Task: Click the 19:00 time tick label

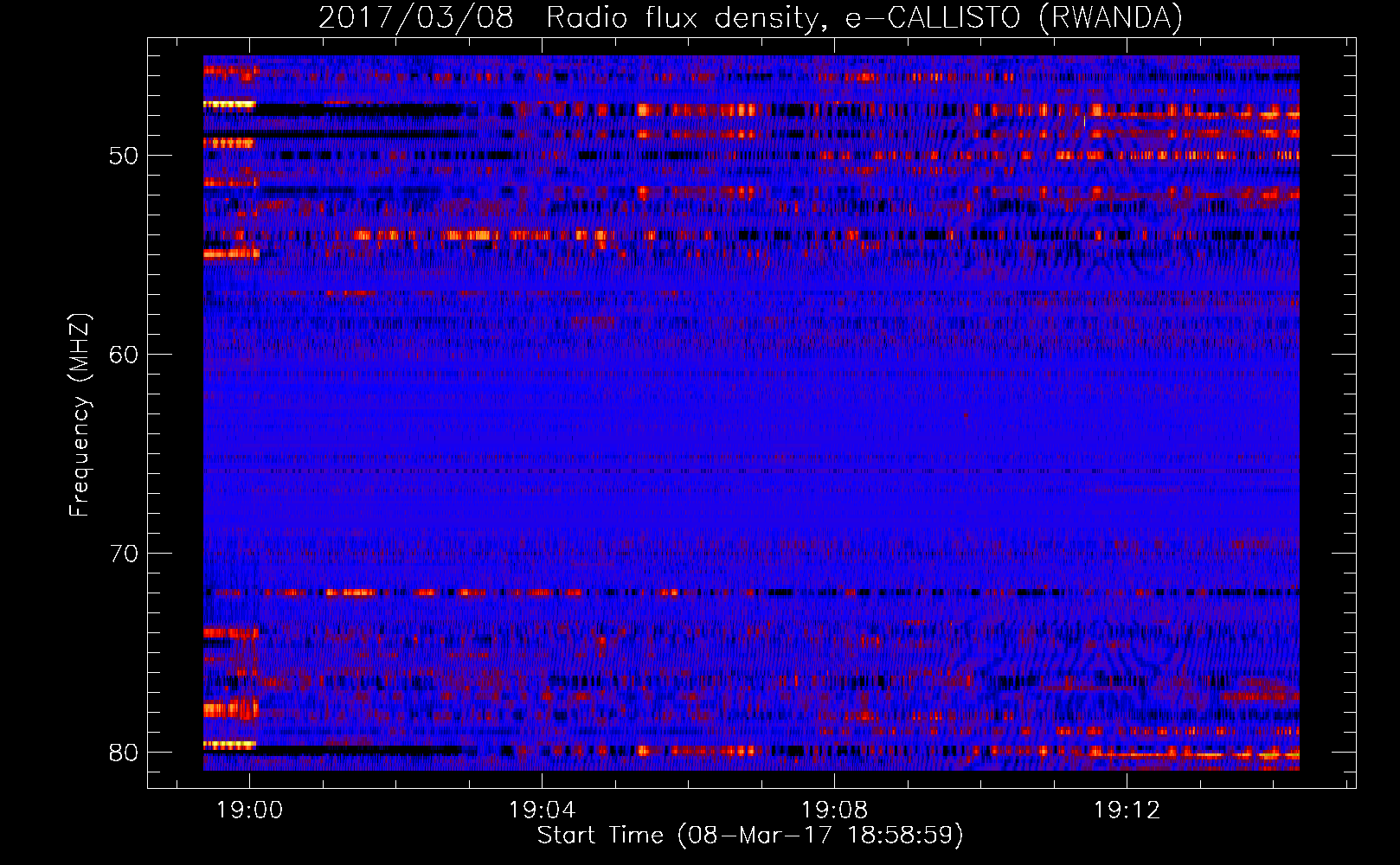Action: coord(250,811)
